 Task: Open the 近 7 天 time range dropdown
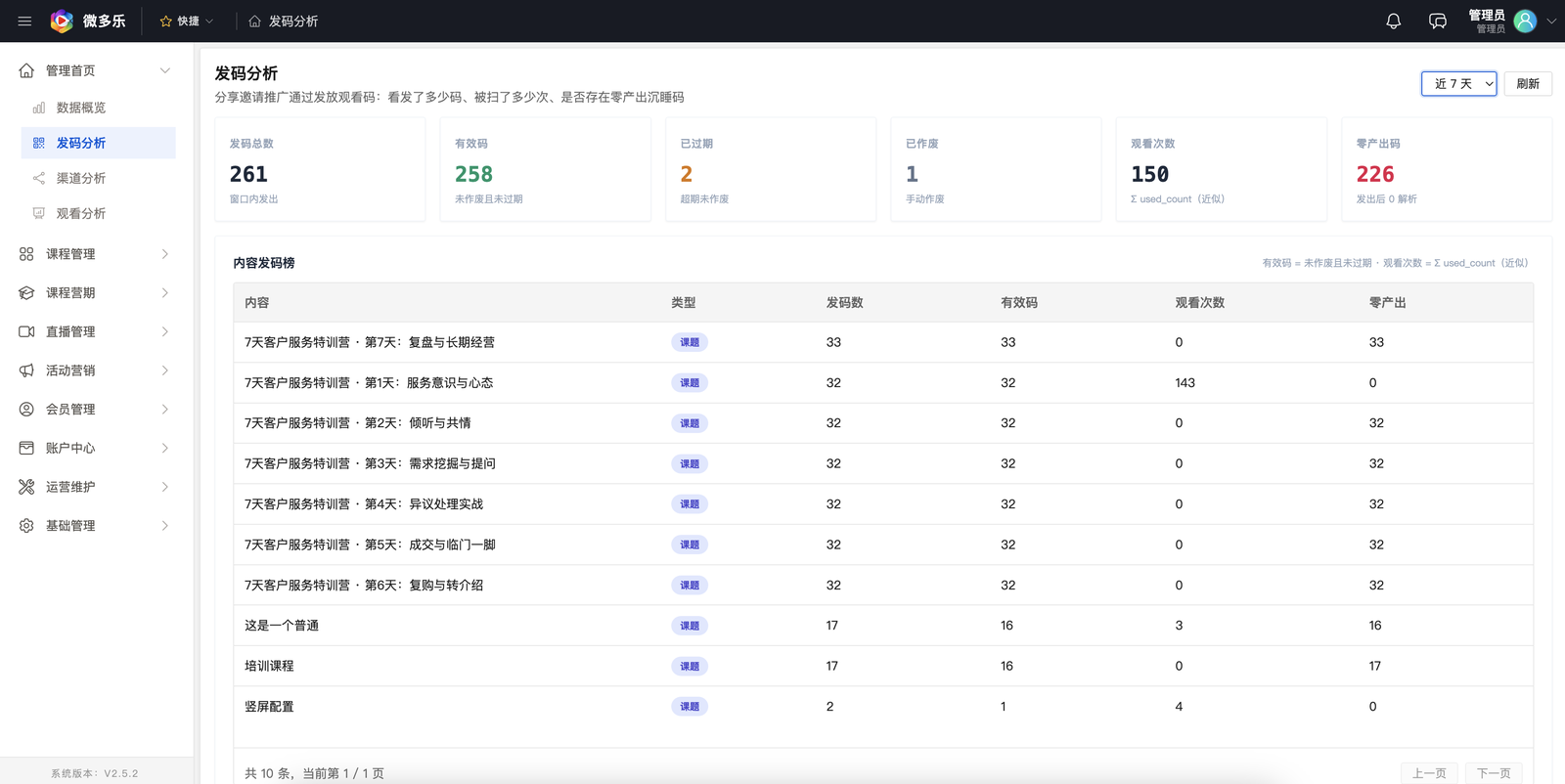1458,84
